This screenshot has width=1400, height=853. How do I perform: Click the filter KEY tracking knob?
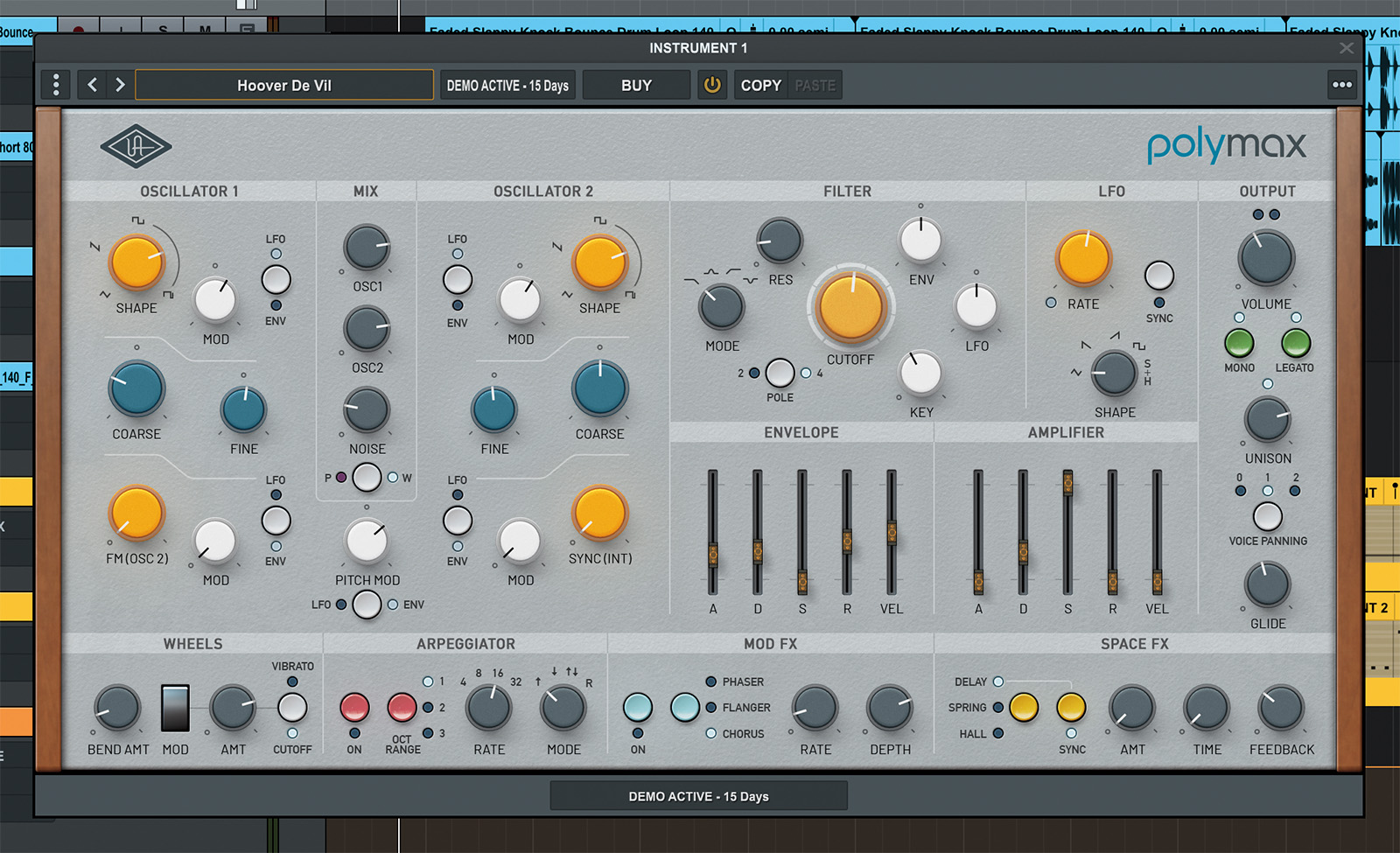[x=920, y=374]
